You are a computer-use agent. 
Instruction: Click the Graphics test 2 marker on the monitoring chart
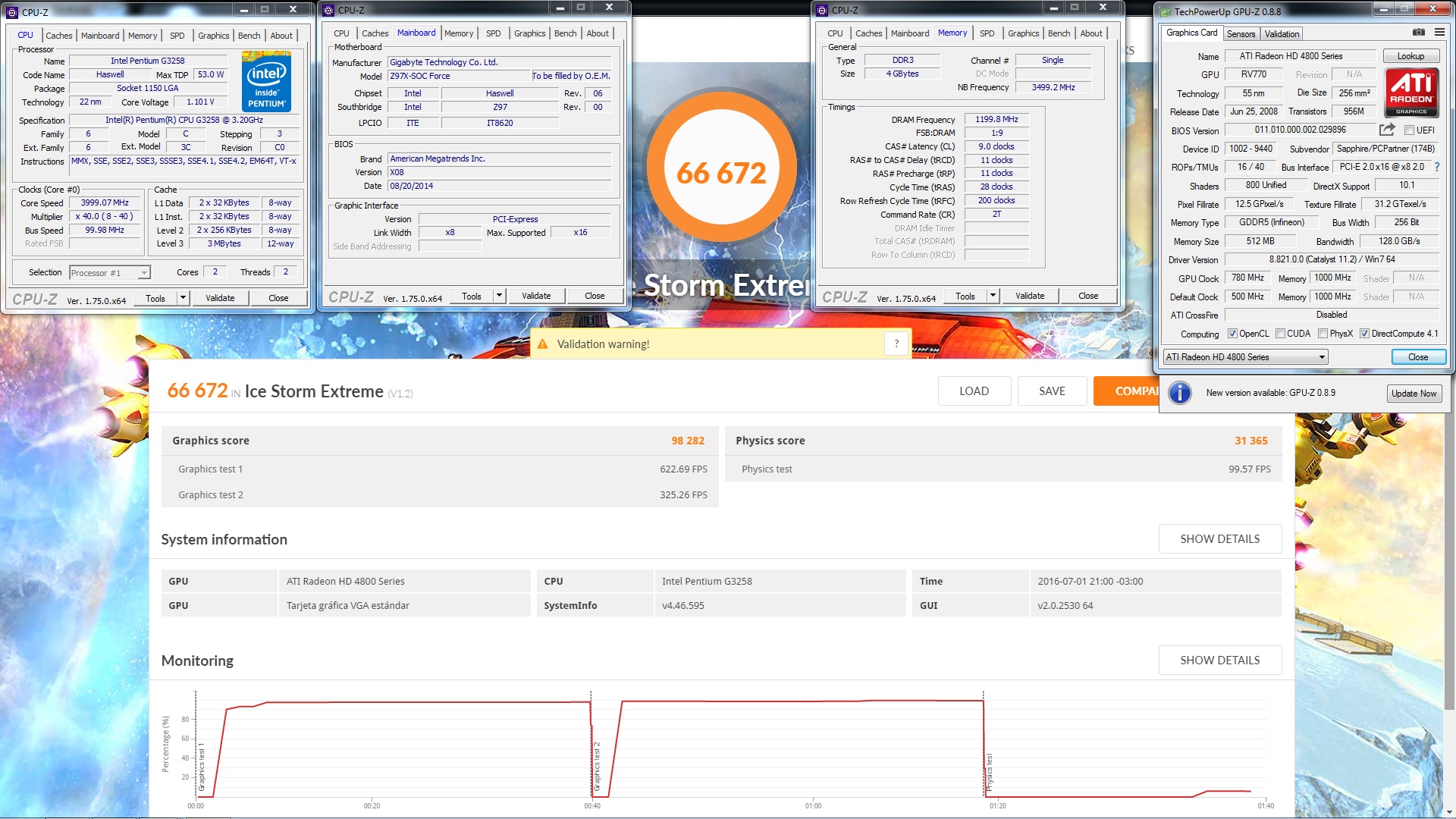597,767
